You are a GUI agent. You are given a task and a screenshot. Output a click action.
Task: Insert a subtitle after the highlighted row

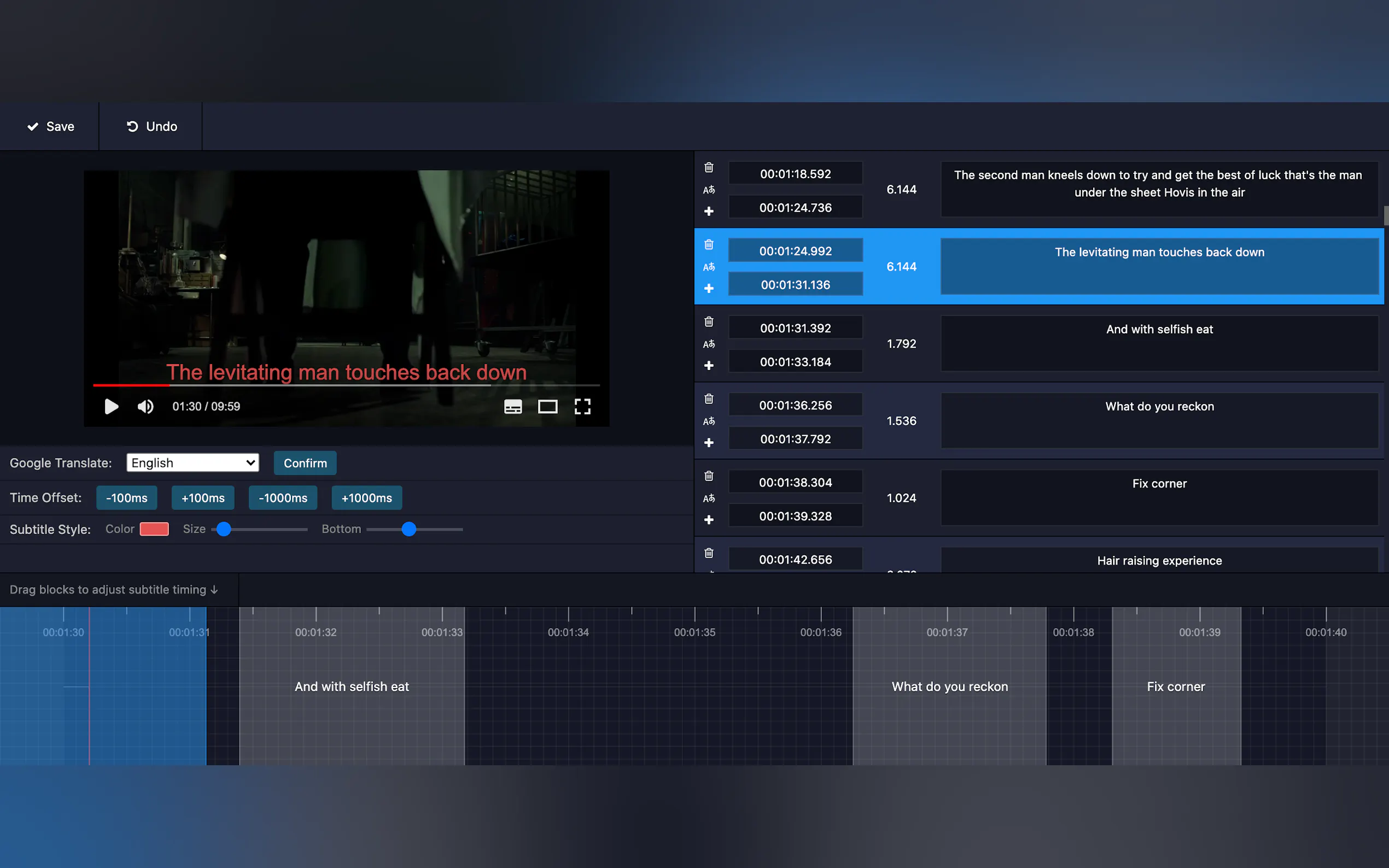pyautogui.click(x=709, y=288)
